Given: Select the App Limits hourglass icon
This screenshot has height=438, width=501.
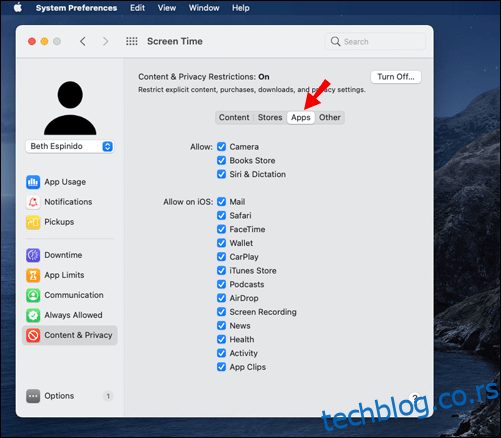Looking at the screenshot, I should pos(33,275).
